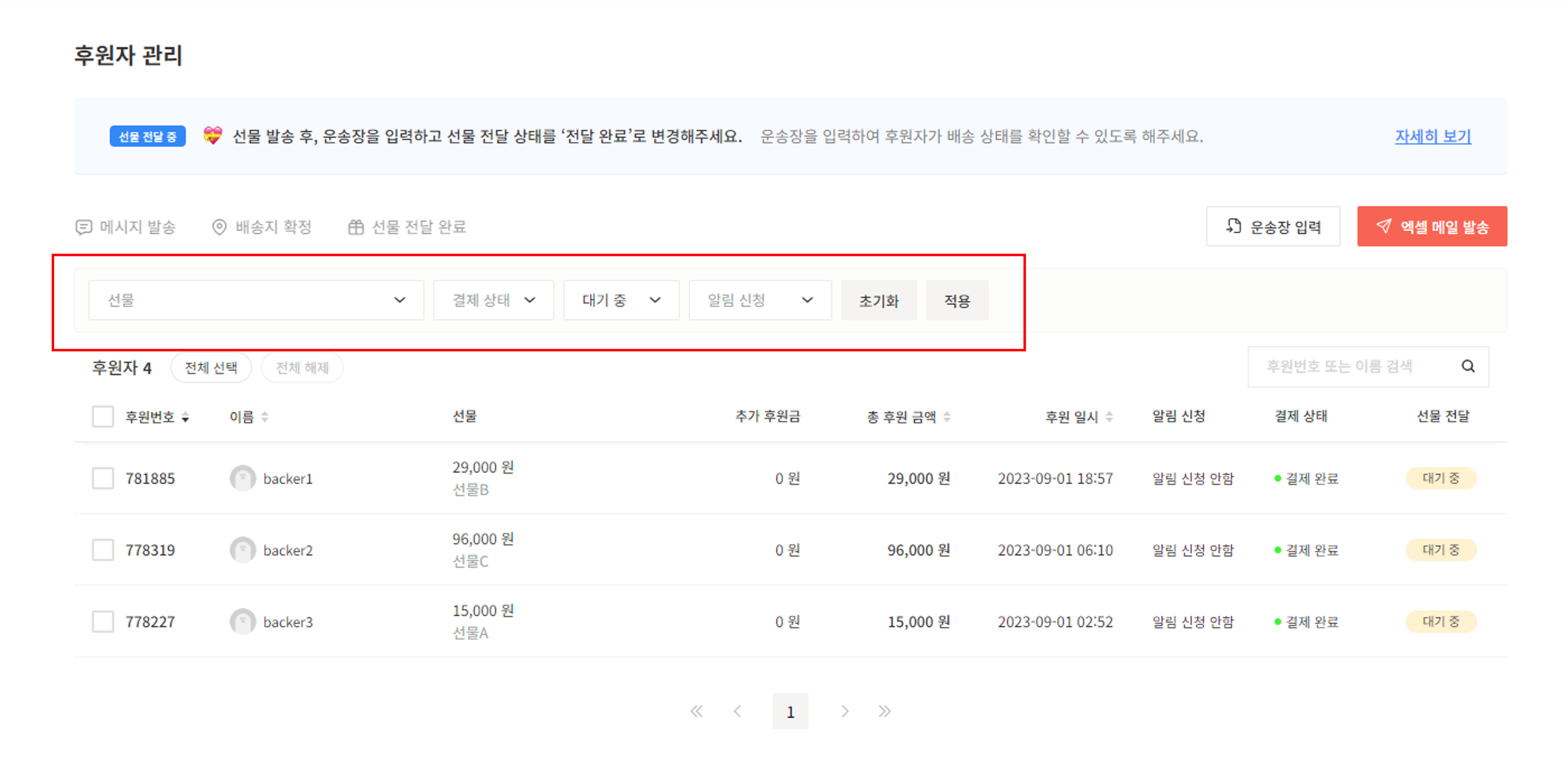Click the 메시지 발송 message icon
This screenshot has height=784, width=1568.
(83, 227)
